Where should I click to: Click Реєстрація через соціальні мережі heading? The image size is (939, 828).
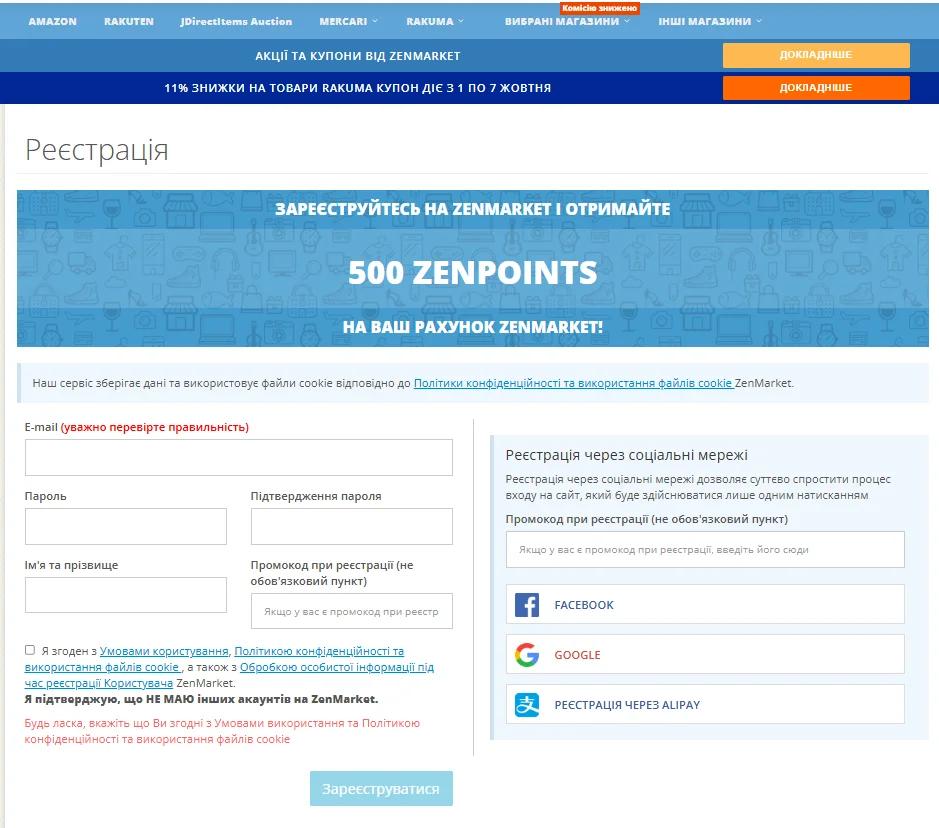tap(626, 455)
